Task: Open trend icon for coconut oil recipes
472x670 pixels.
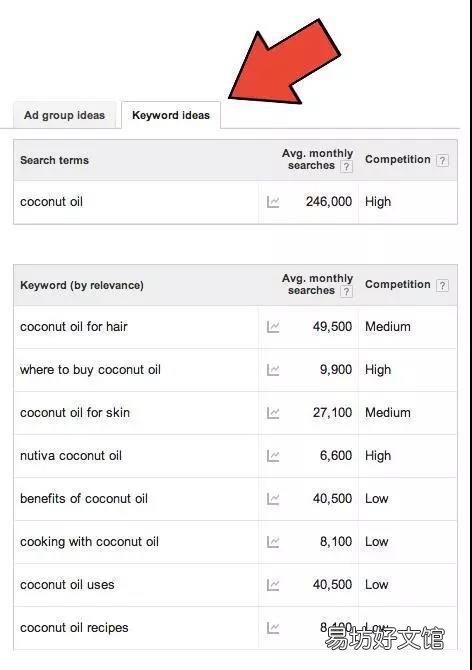Action: (273, 628)
